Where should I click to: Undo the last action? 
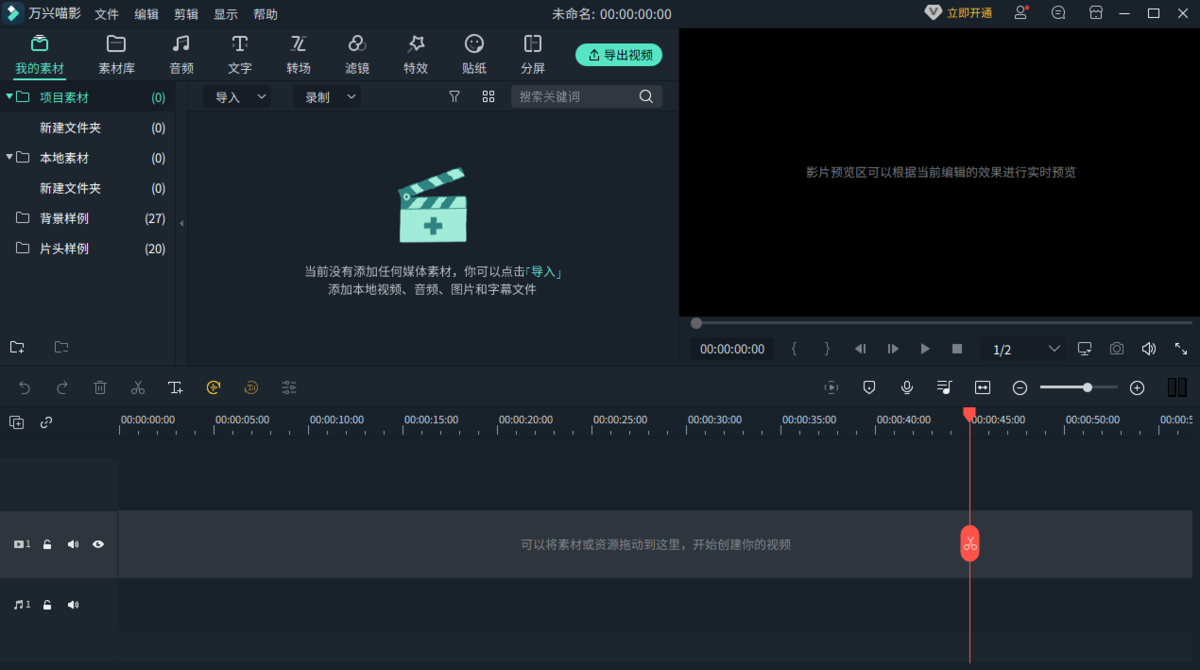click(24, 387)
